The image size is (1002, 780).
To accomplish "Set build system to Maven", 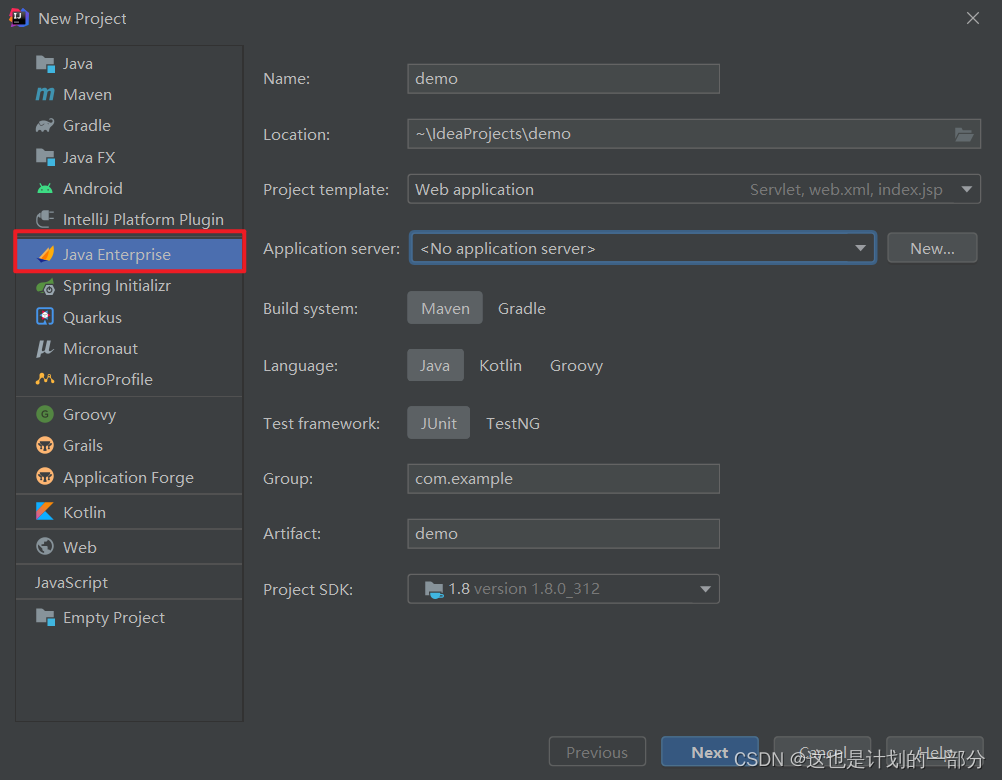I will (x=445, y=309).
